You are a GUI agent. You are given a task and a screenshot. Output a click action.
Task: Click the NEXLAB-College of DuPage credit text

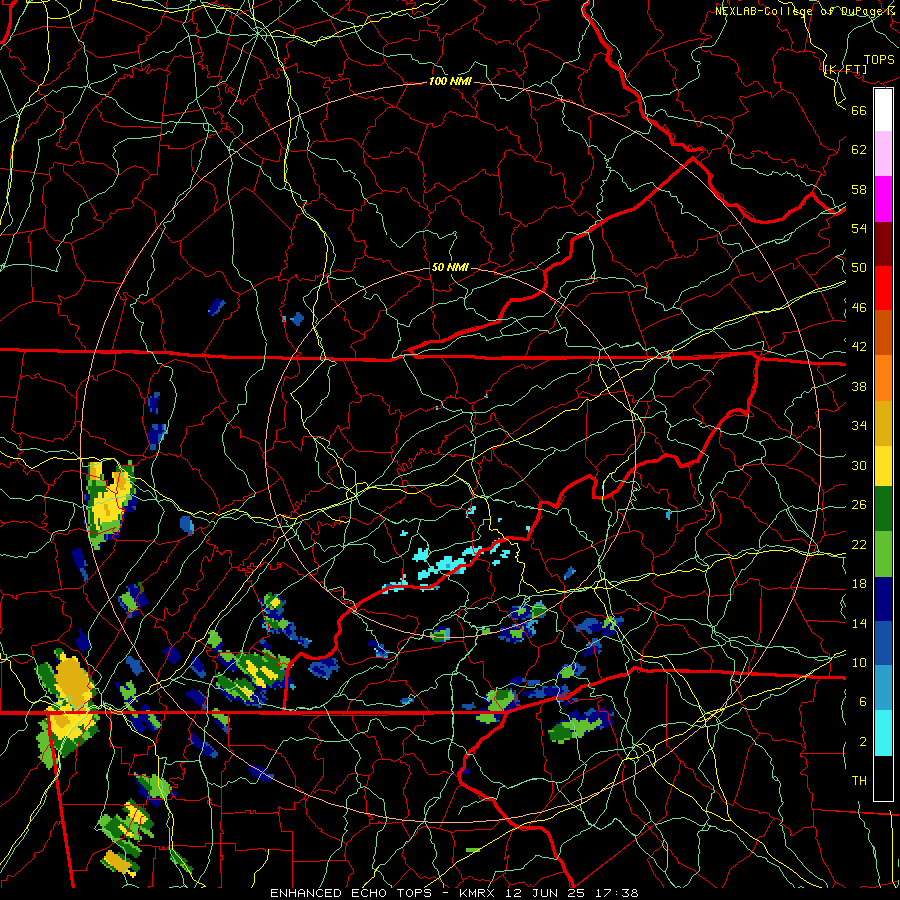tap(805, 11)
